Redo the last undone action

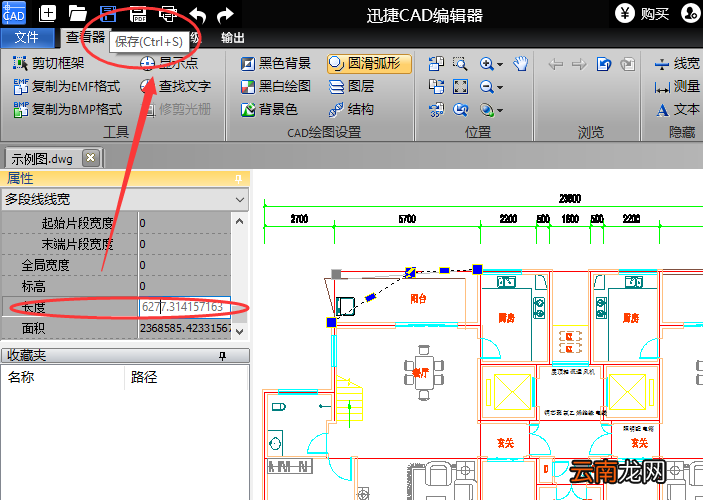[225, 15]
